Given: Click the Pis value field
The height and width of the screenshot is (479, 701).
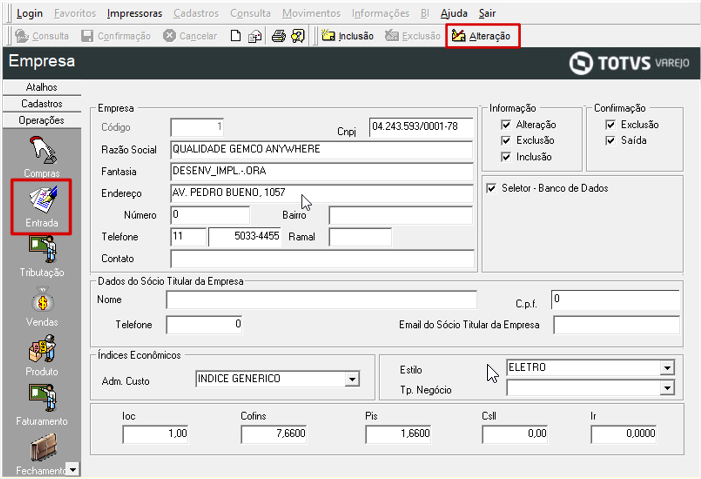Looking at the screenshot, I should pyautogui.click(x=398, y=434).
